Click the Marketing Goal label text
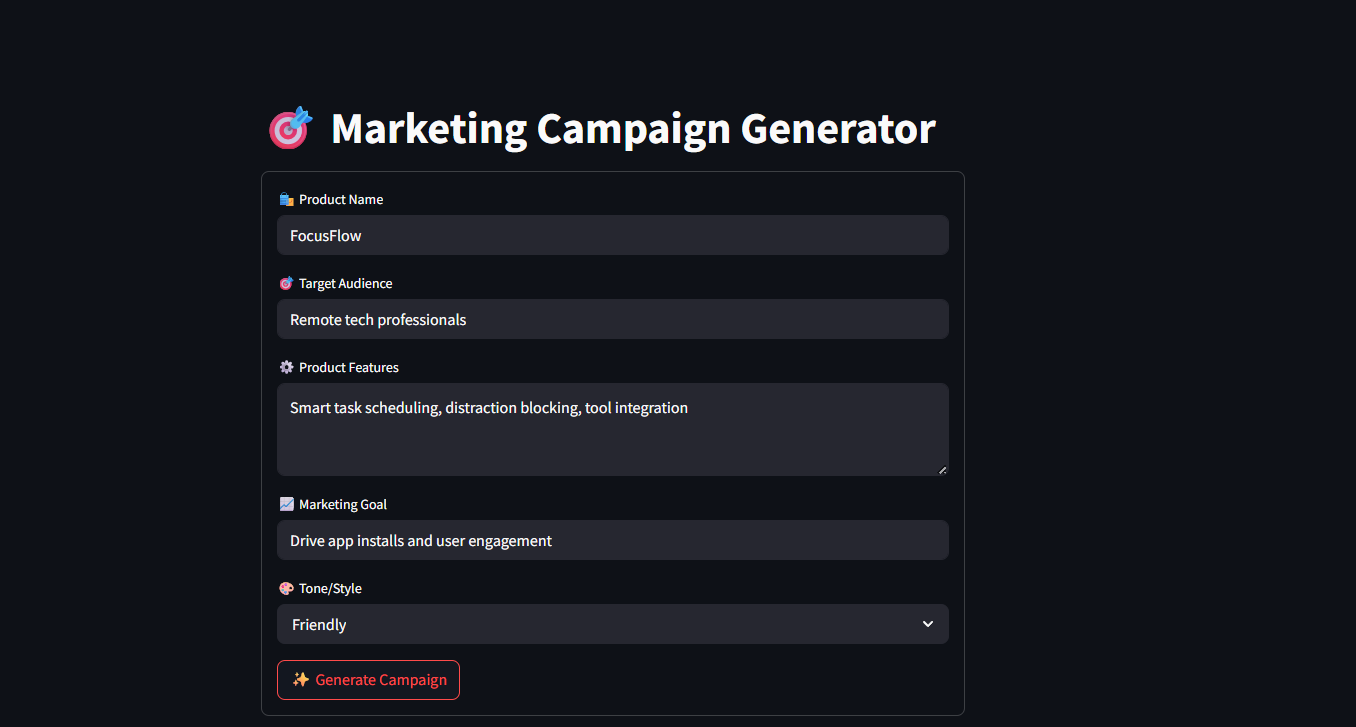 [x=342, y=505]
